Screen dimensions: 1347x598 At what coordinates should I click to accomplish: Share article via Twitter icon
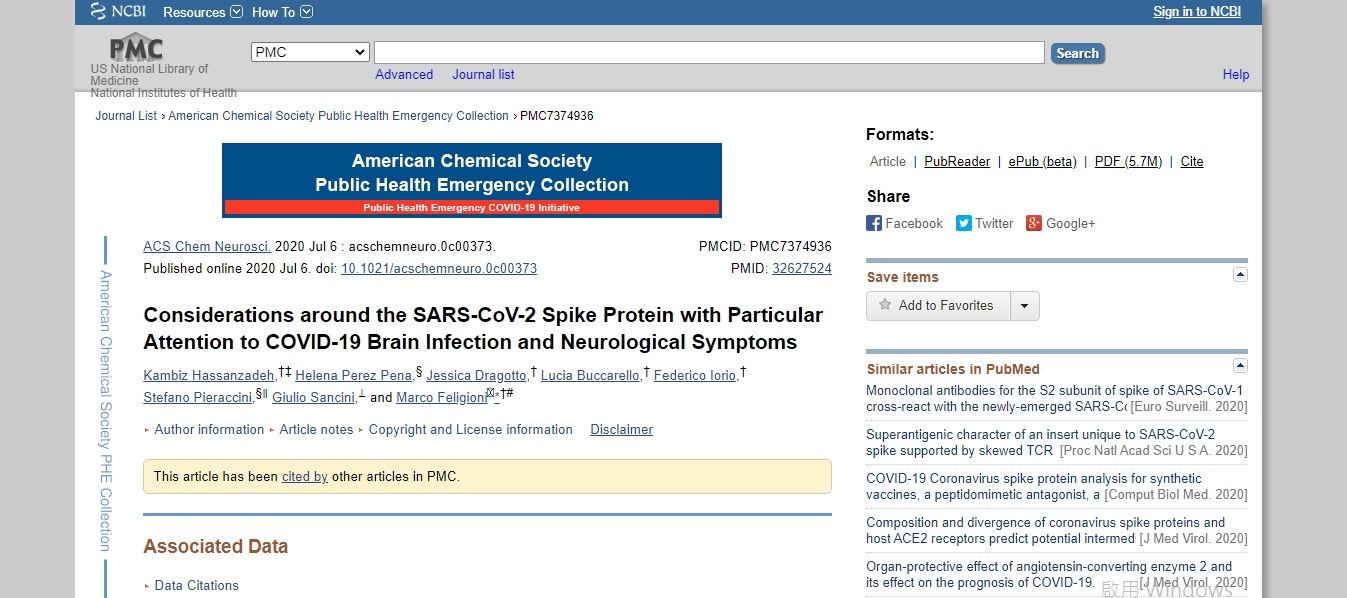click(x=964, y=224)
